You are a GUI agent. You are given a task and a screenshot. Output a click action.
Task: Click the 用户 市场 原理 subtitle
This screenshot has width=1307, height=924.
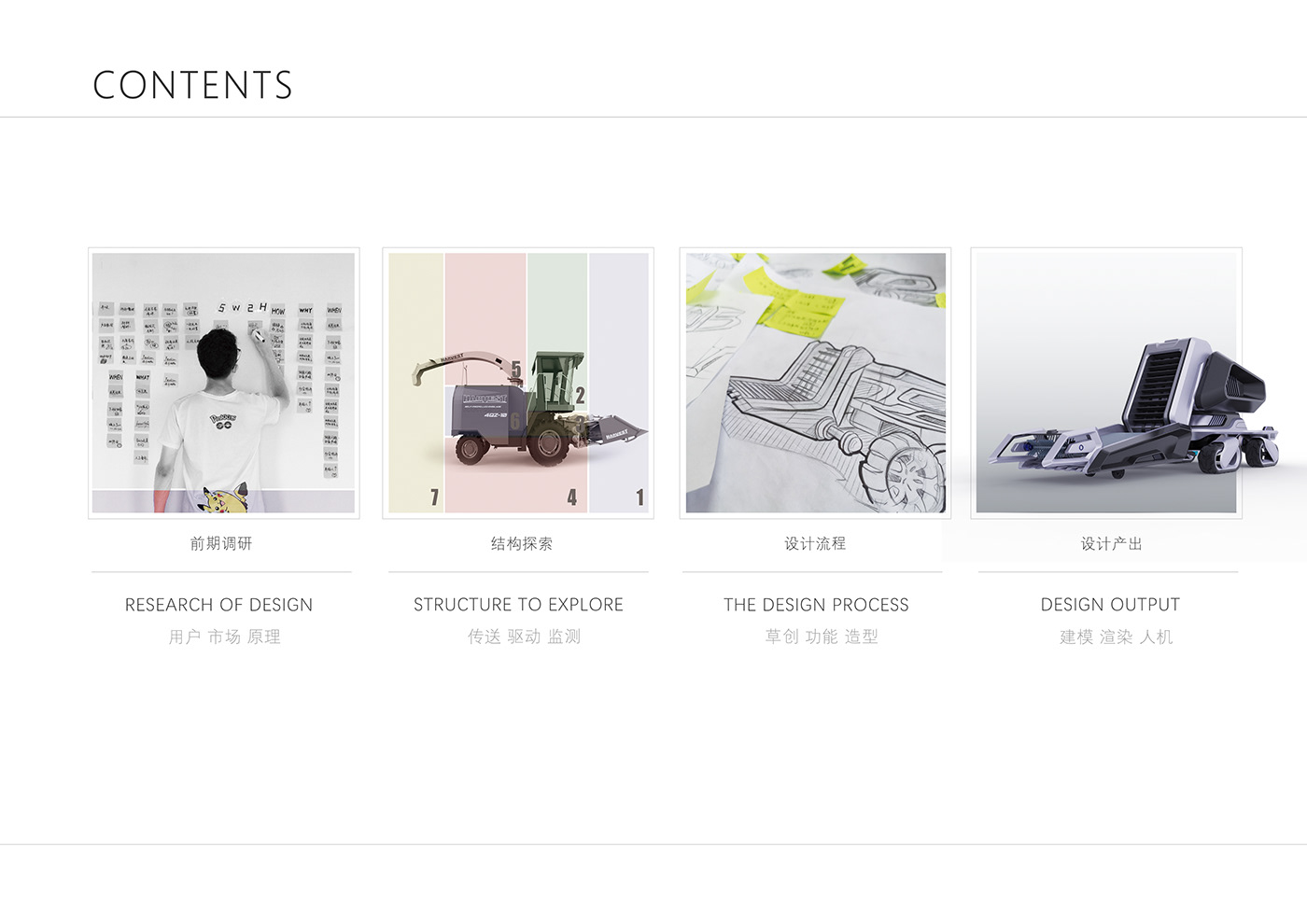pos(224,637)
